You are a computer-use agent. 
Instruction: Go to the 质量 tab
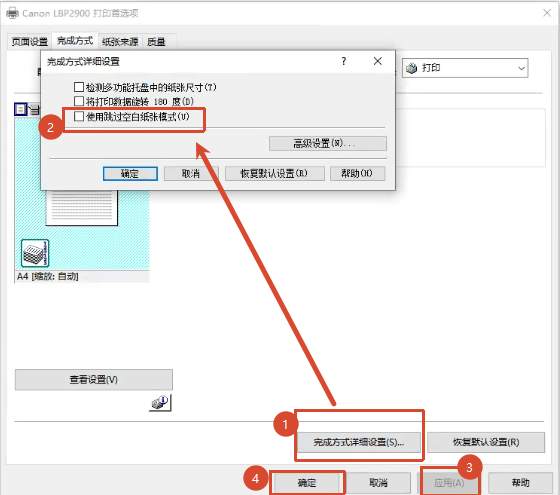(156, 42)
